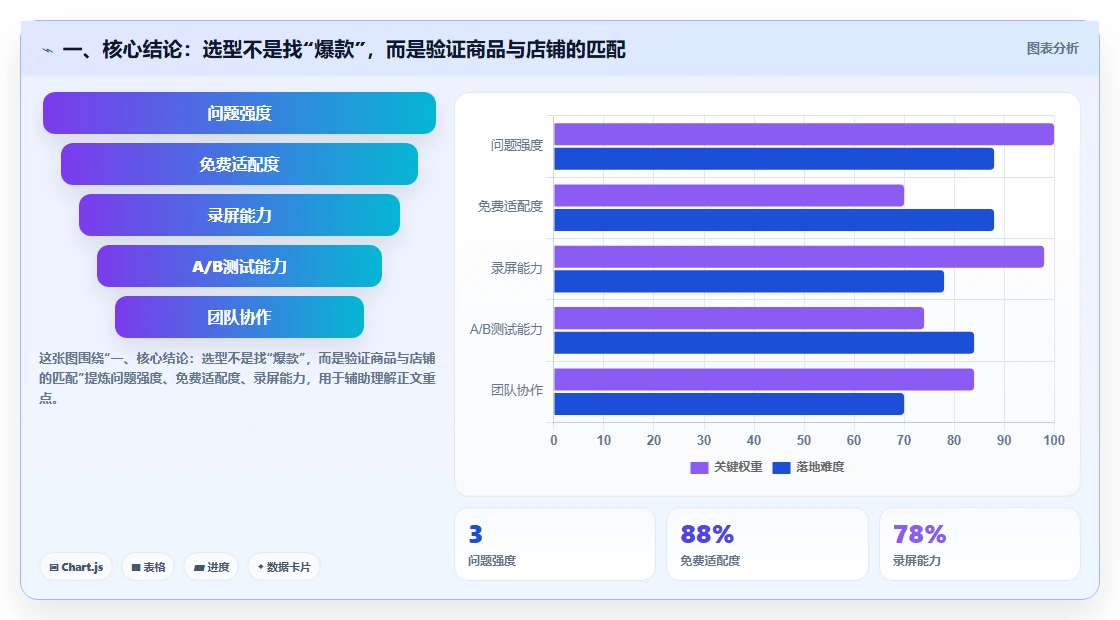The width and height of the screenshot is (1120, 620).
Task: Click the 图表分析 label in header
Action: click(x=1052, y=49)
